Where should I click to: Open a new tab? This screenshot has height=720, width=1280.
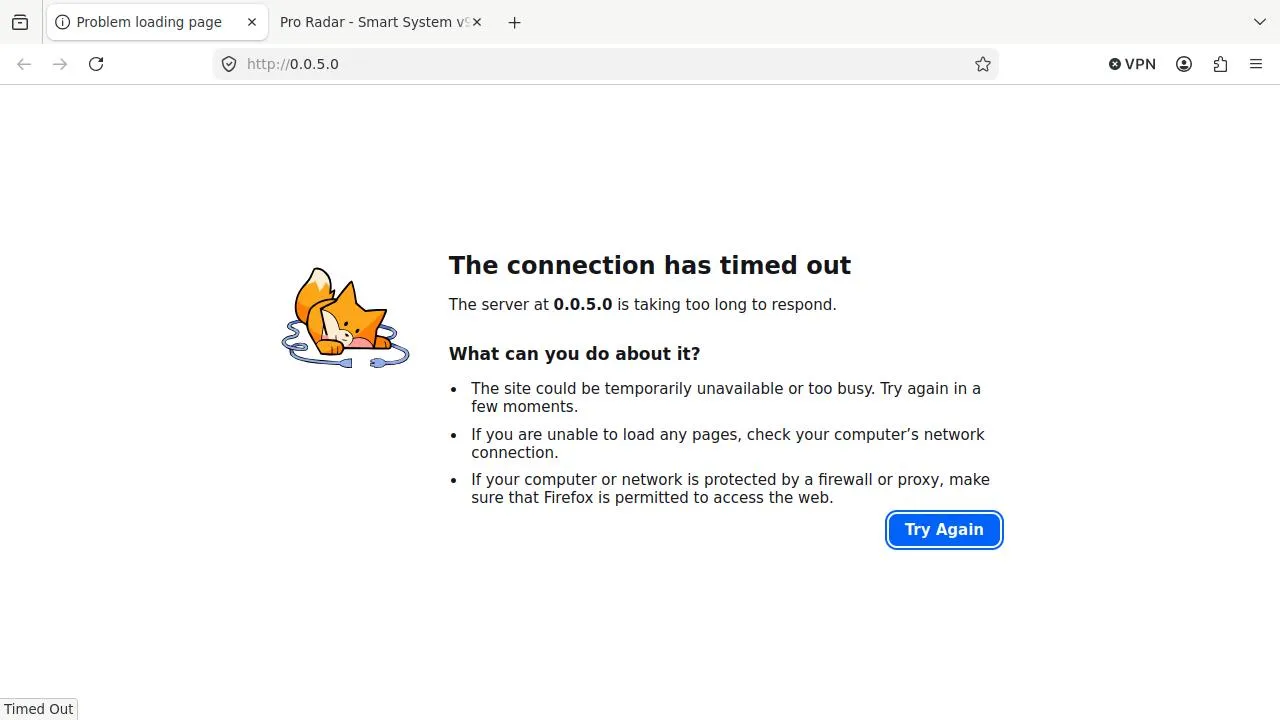pos(514,22)
